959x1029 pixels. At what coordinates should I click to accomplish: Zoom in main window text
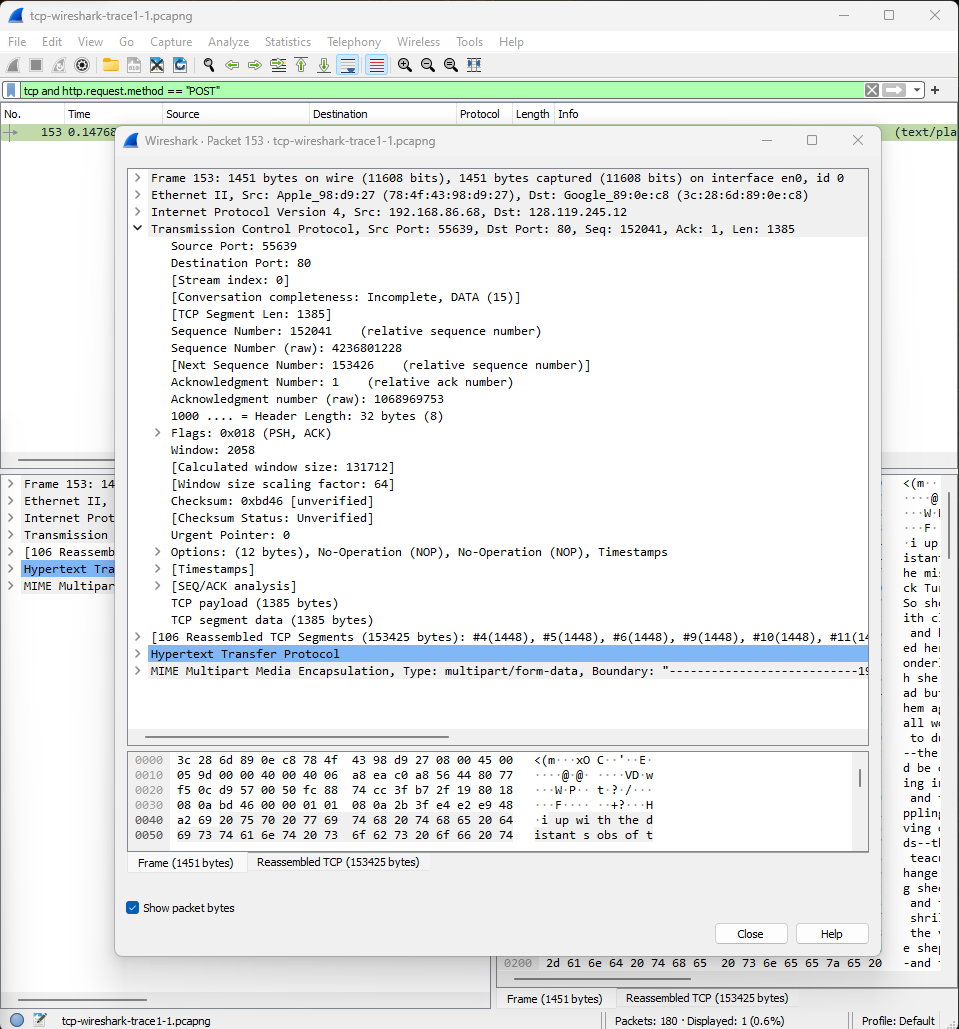coord(405,65)
